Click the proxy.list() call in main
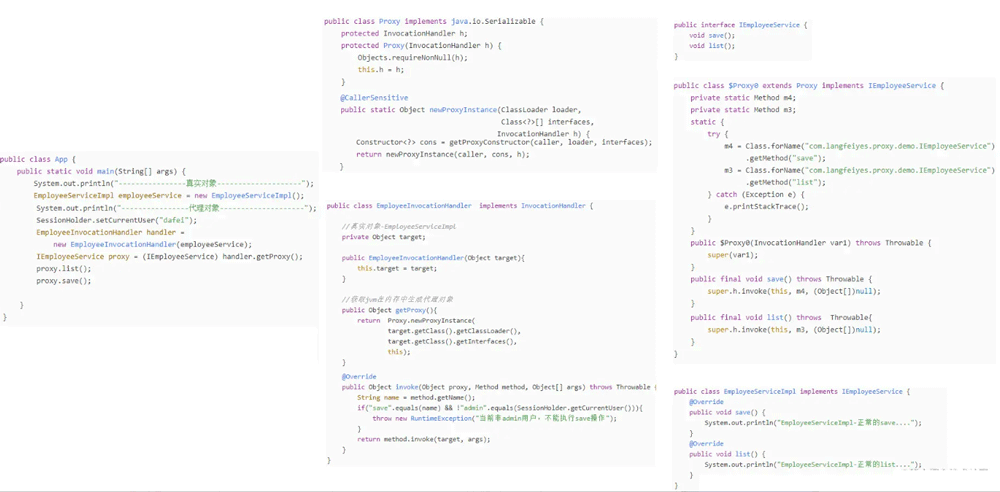This screenshot has height=492, width=1000. (62, 269)
